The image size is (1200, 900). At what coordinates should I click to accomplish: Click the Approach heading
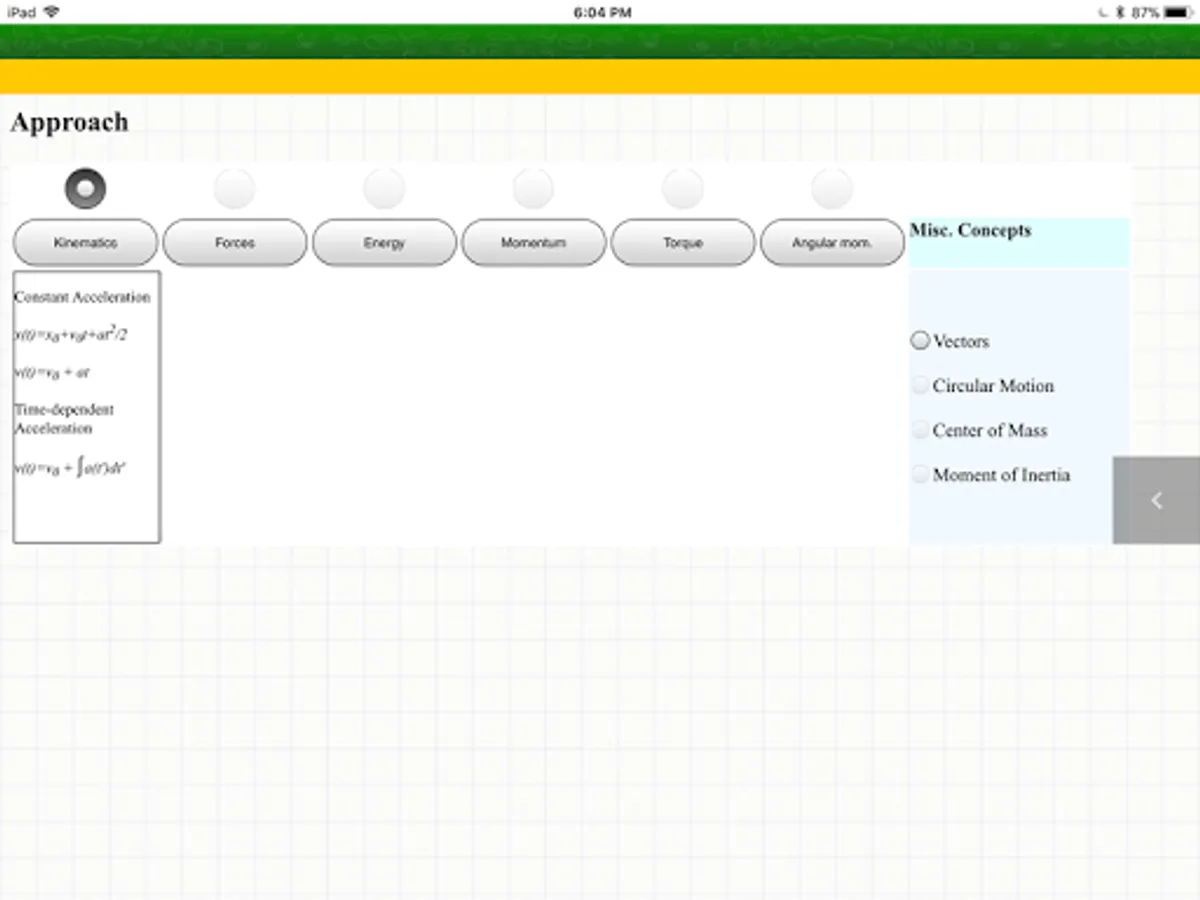69,122
